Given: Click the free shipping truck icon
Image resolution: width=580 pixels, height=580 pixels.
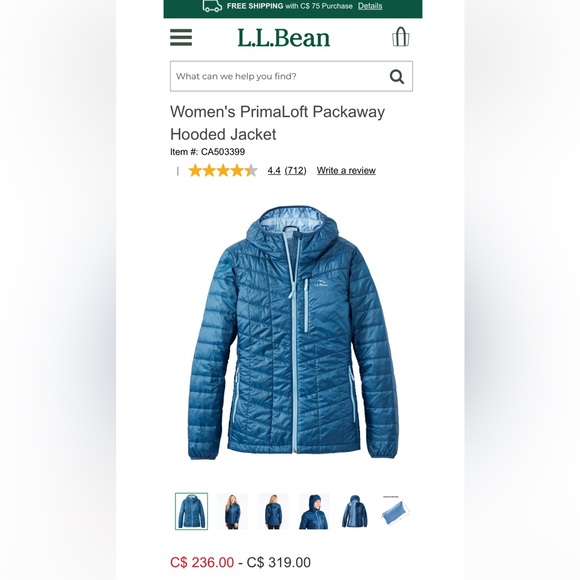Looking at the screenshot, I should point(212,6).
